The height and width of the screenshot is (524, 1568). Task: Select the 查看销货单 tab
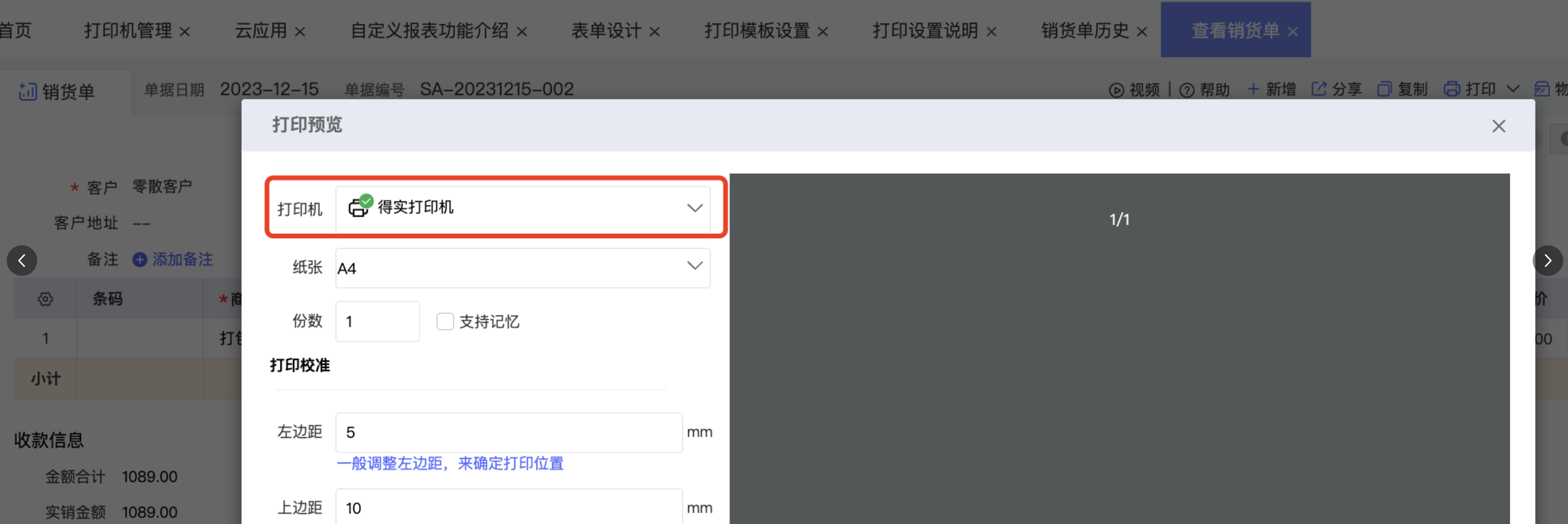pyautogui.click(x=1235, y=31)
